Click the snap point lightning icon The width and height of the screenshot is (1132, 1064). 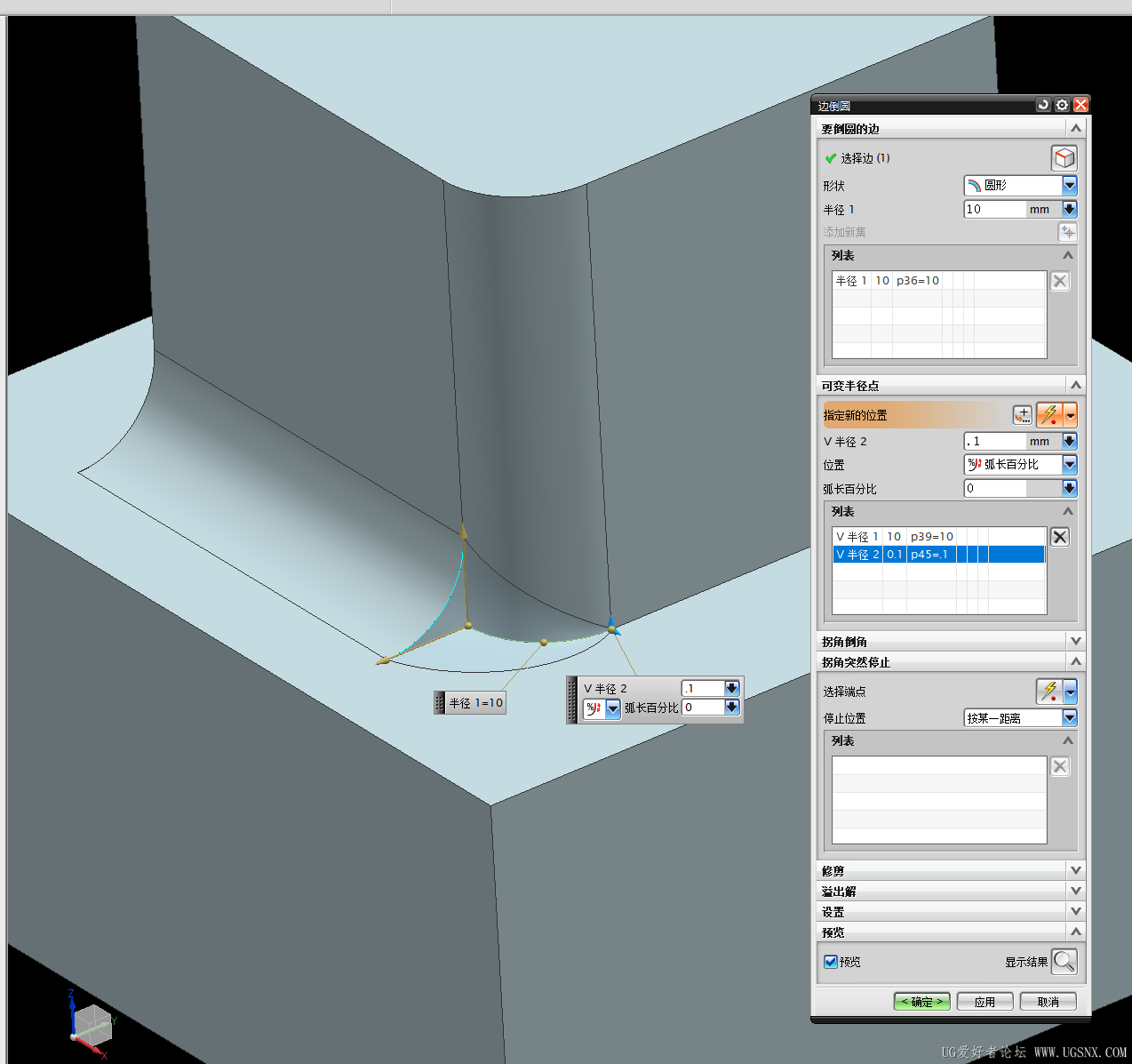pyautogui.click(x=1049, y=415)
